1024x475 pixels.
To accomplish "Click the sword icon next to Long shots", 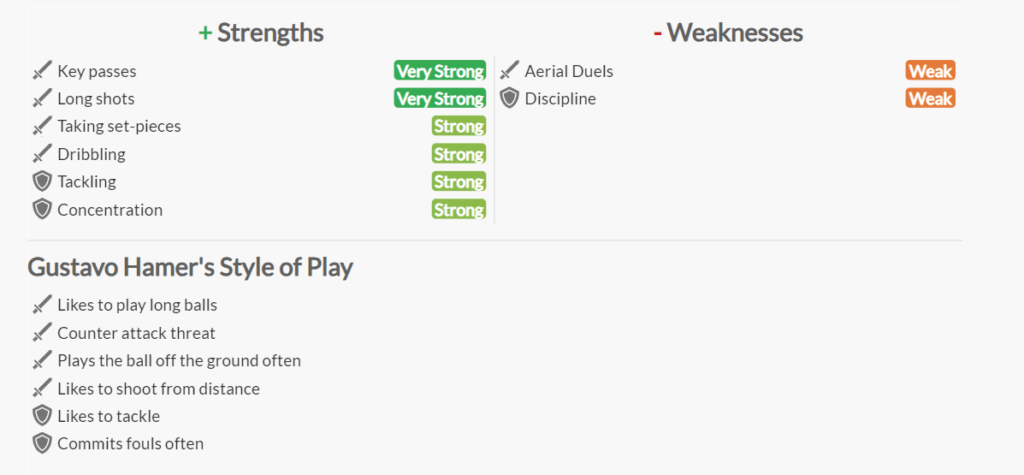I will coord(41,99).
